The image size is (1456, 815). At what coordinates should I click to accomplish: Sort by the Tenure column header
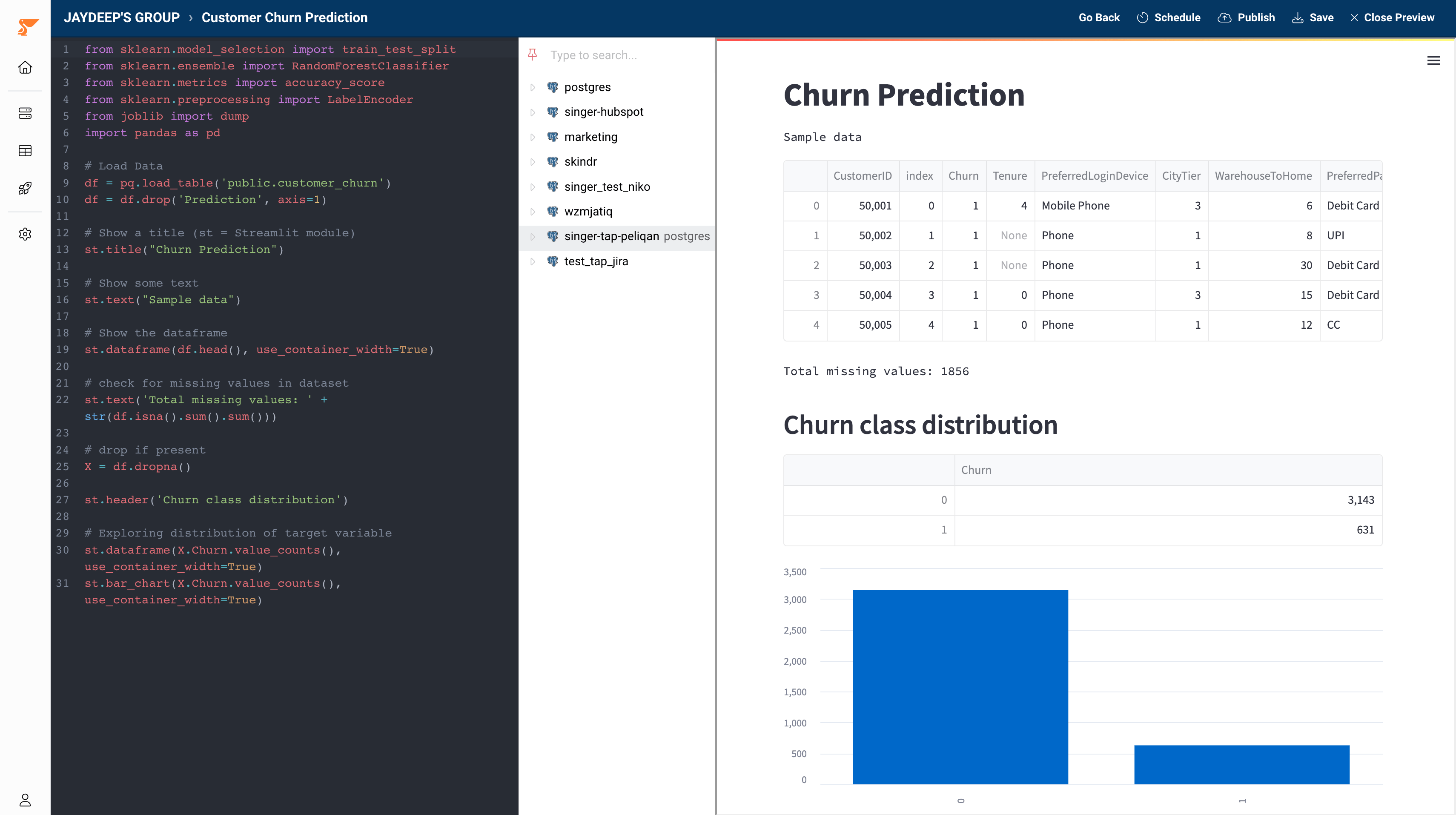pos(1010,176)
